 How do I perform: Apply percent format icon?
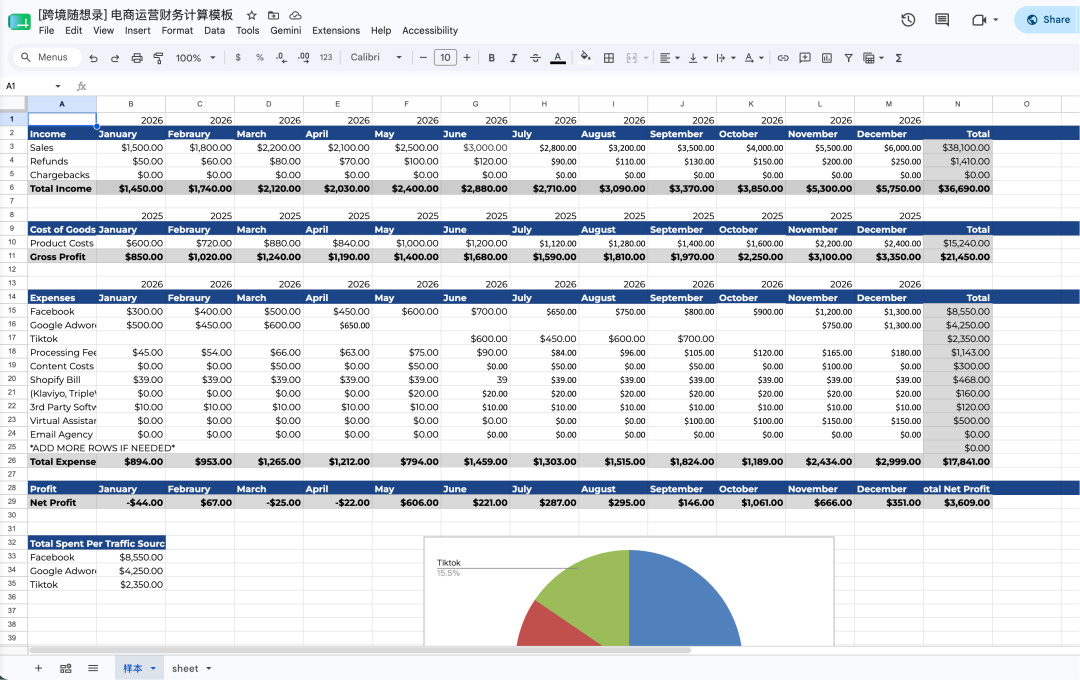pos(260,58)
